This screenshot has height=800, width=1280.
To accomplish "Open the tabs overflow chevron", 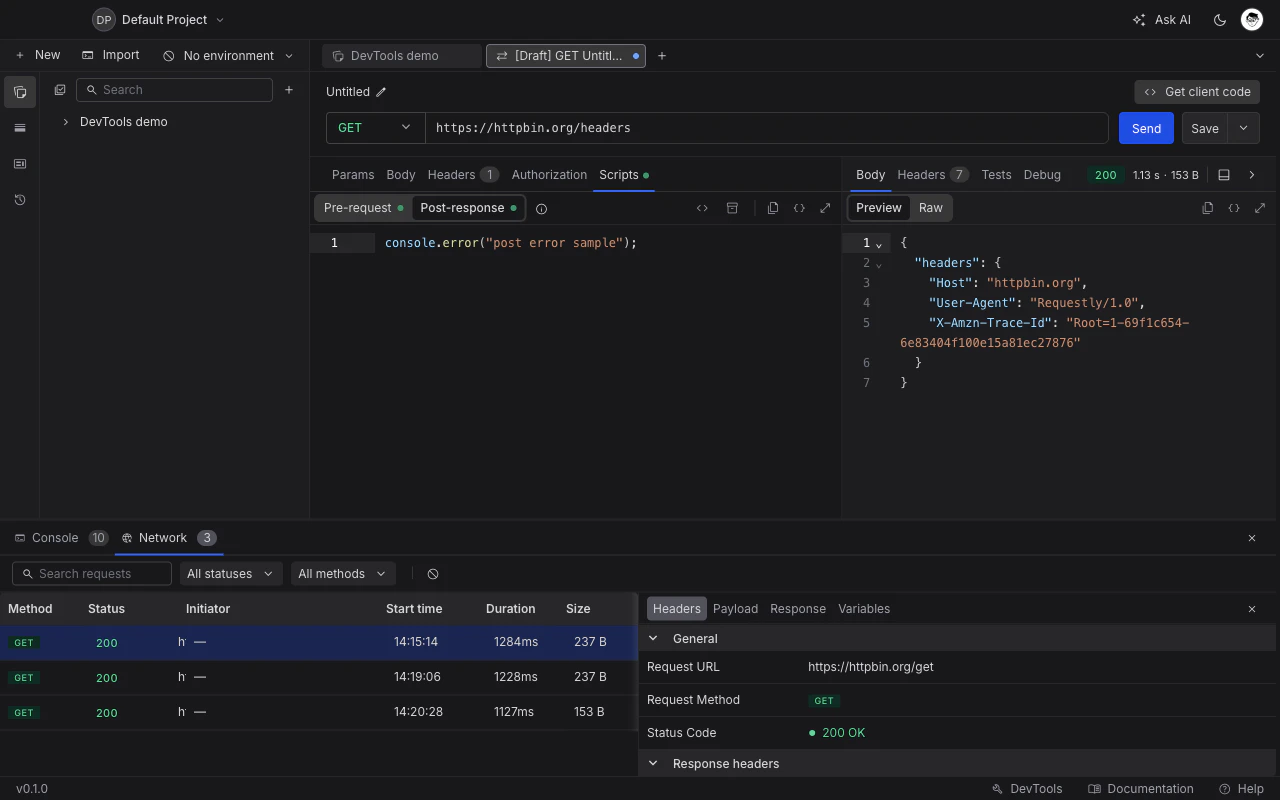I will pyautogui.click(x=1260, y=56).
